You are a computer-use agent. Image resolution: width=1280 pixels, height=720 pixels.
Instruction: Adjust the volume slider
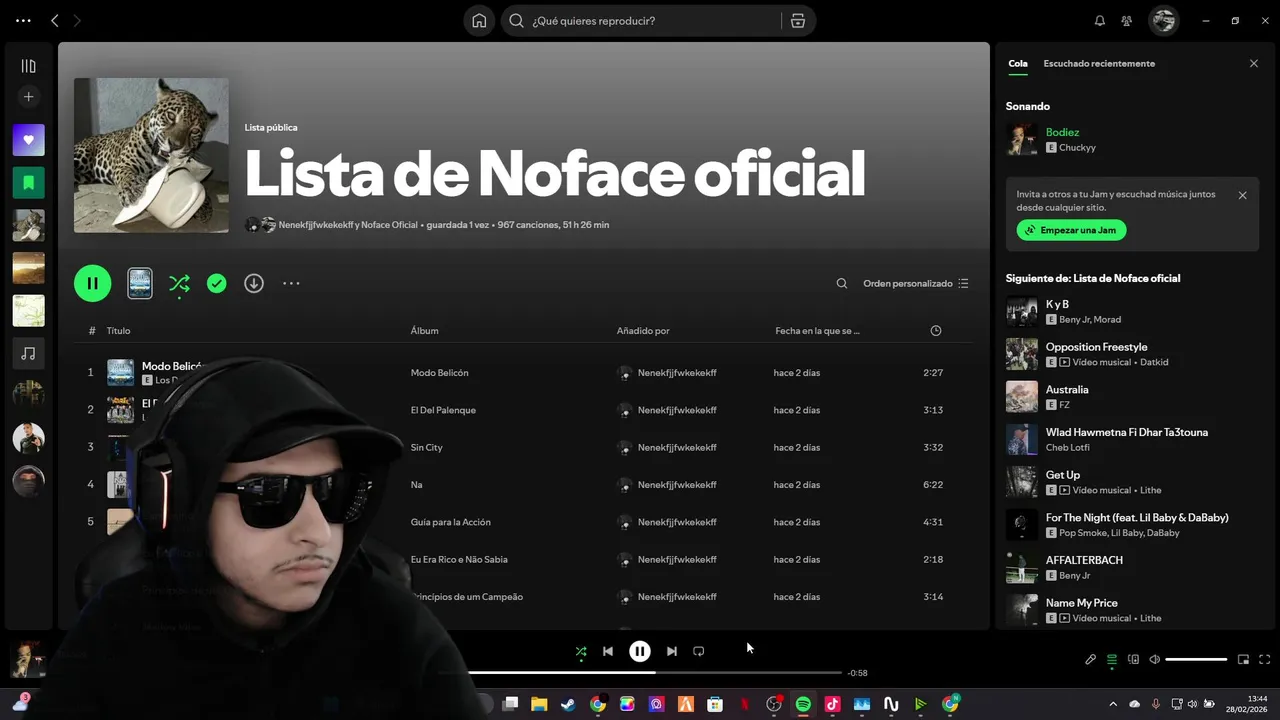pyautogui.click(x=1196, y=660)
